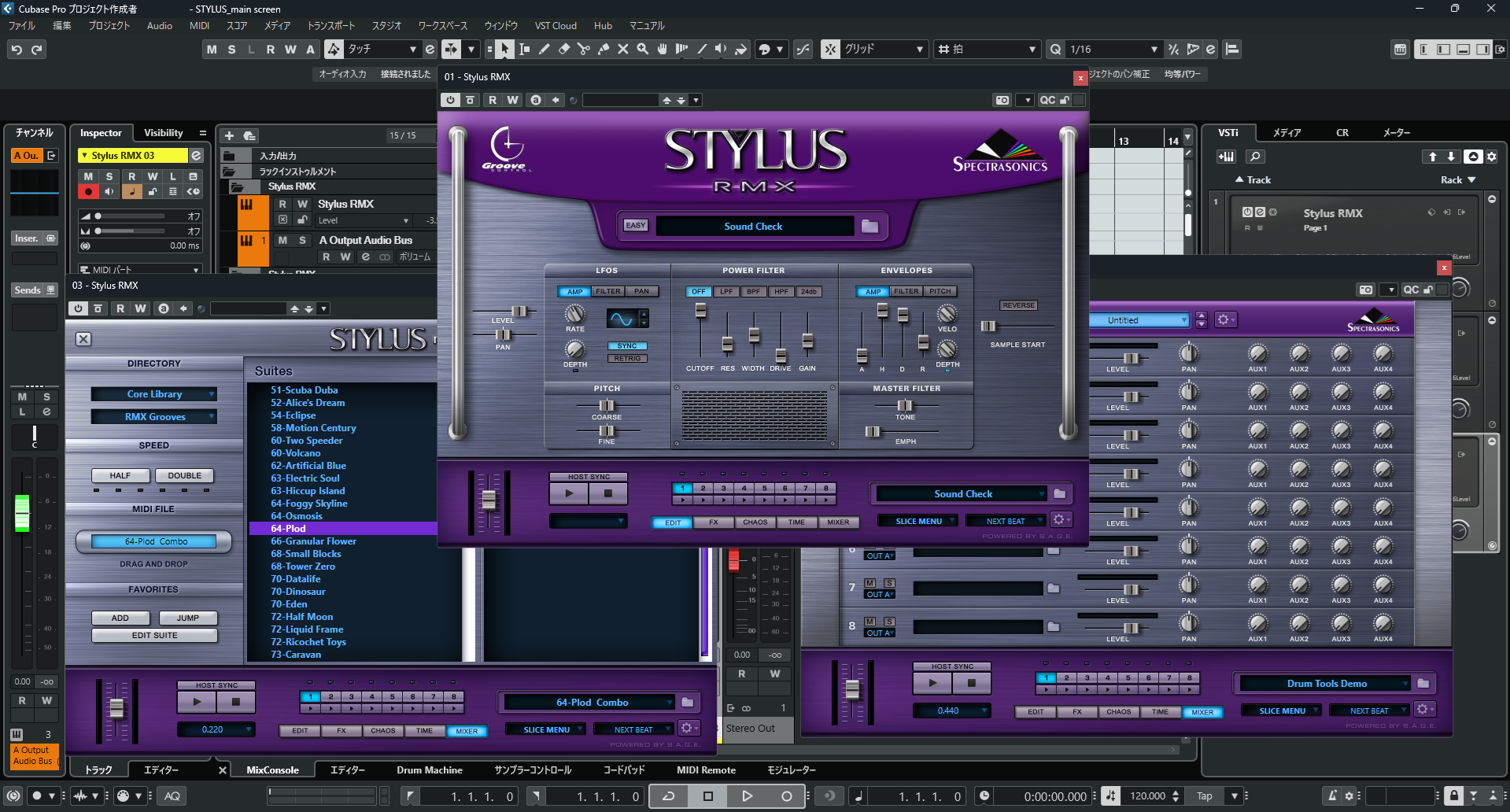
Task: Click the metronome click icon
Action: tap(1330, 795)
